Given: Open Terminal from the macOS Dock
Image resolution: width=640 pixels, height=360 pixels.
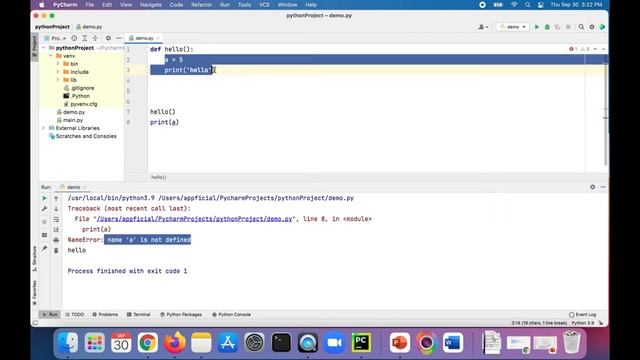Looking at the screenshot, I should click(281, 342).
